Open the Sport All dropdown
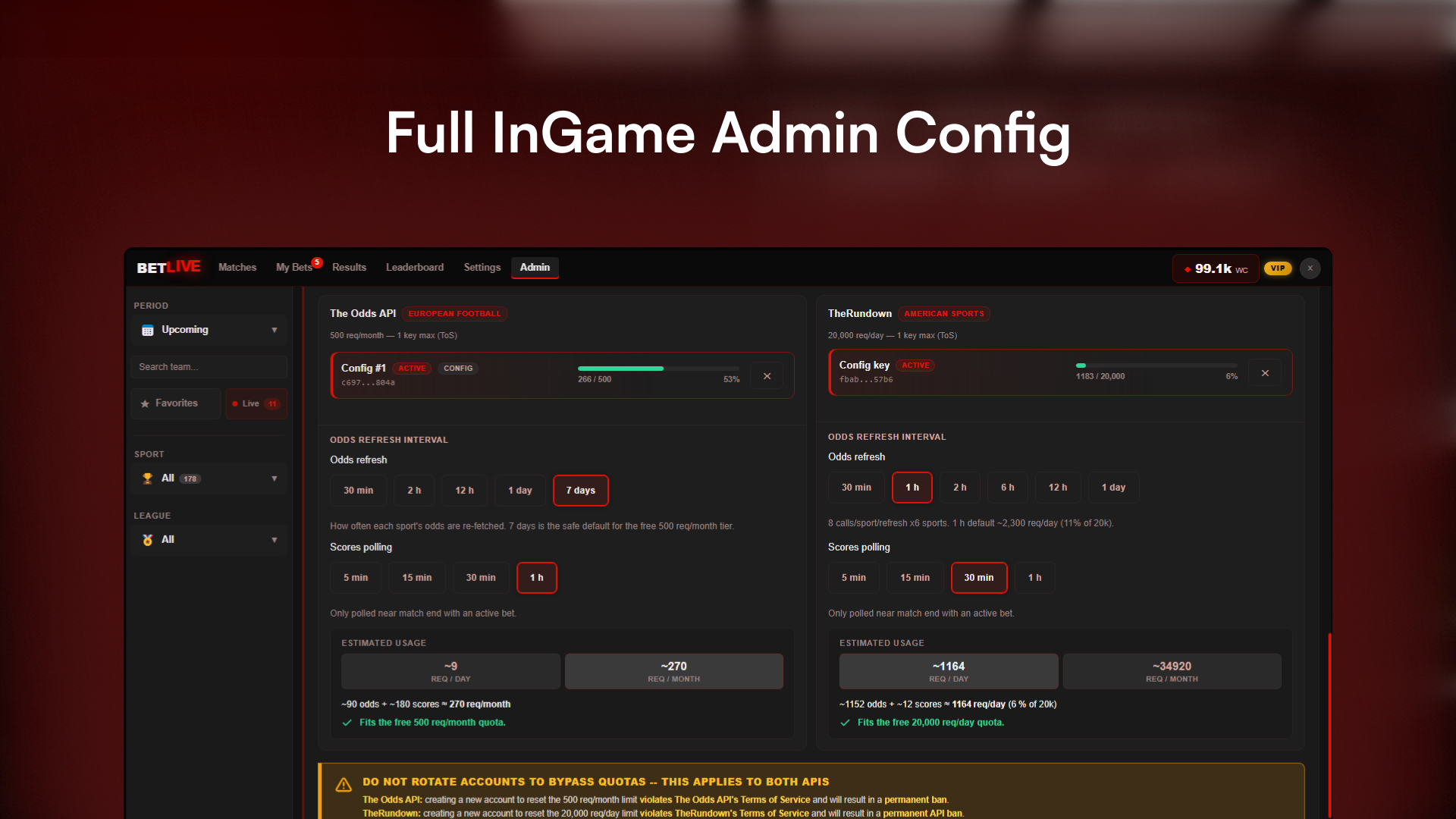This screenshot has width=1456, height=819. tap(209, 479)
